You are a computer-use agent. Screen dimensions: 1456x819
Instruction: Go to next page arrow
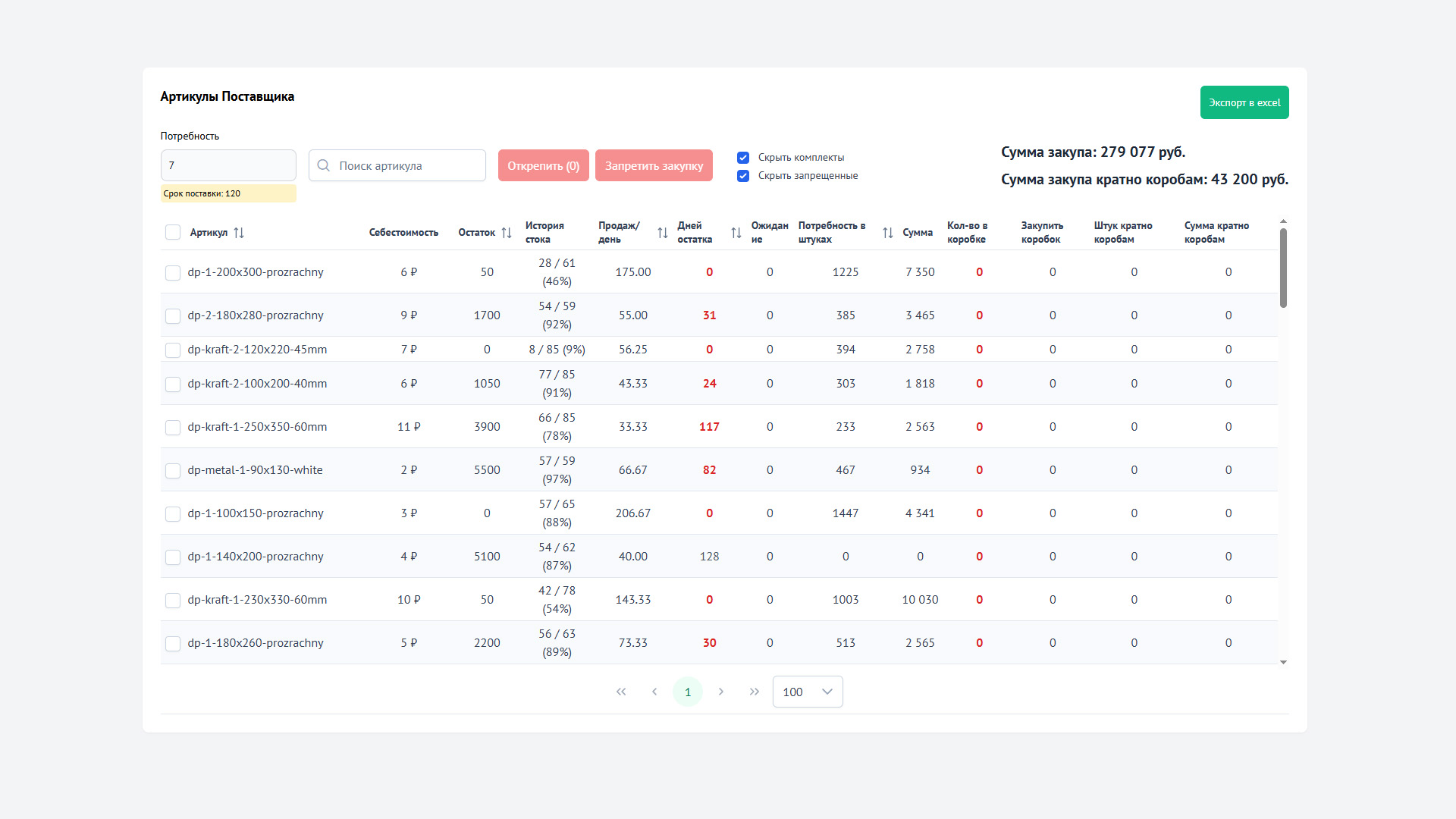721,692
